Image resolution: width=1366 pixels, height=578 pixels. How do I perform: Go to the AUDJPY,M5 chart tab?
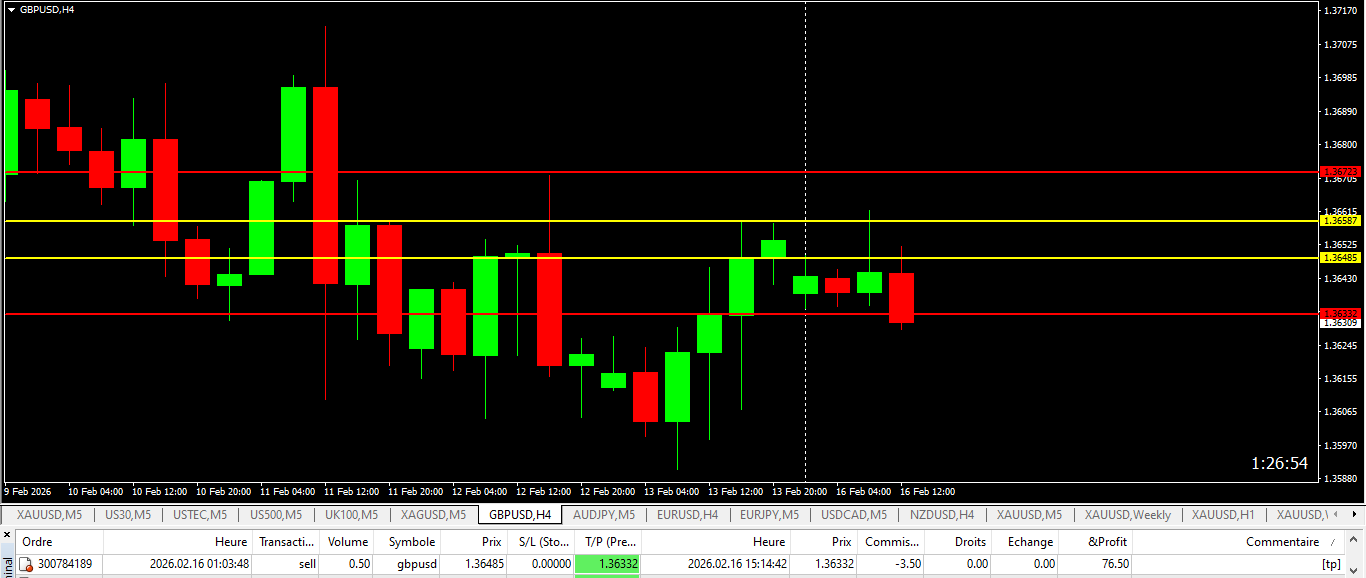pyautogui.click(x=604, y=515)
